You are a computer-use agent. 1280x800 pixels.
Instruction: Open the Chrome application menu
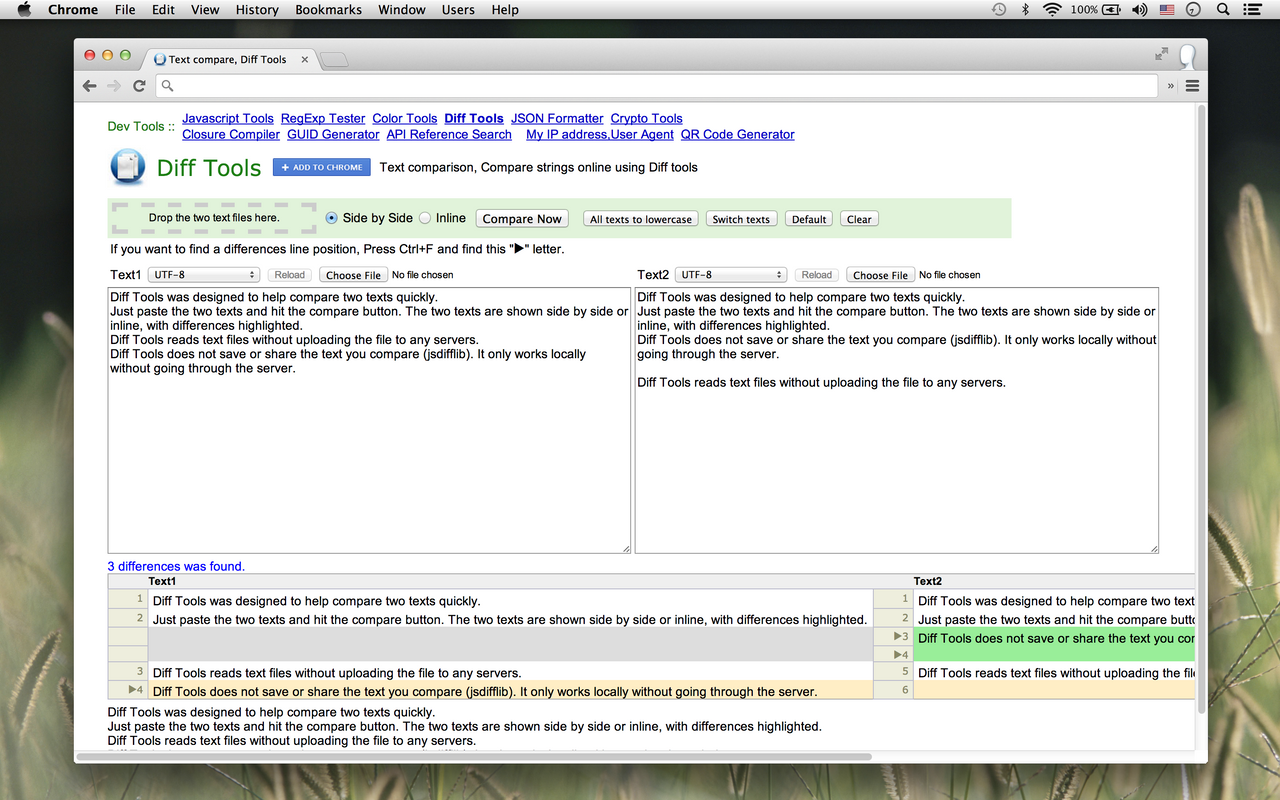[x=73, y=9]
